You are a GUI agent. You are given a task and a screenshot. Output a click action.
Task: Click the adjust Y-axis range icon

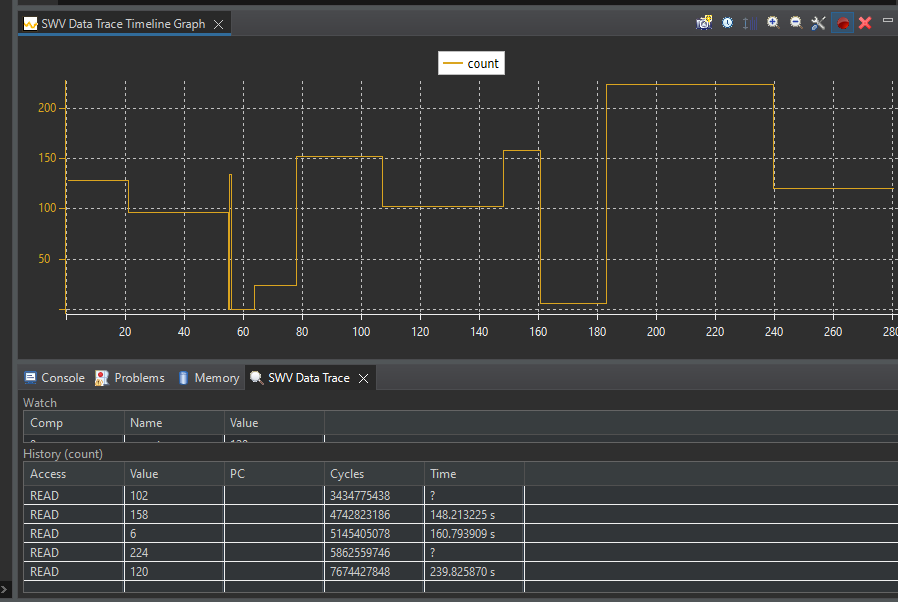750,23
